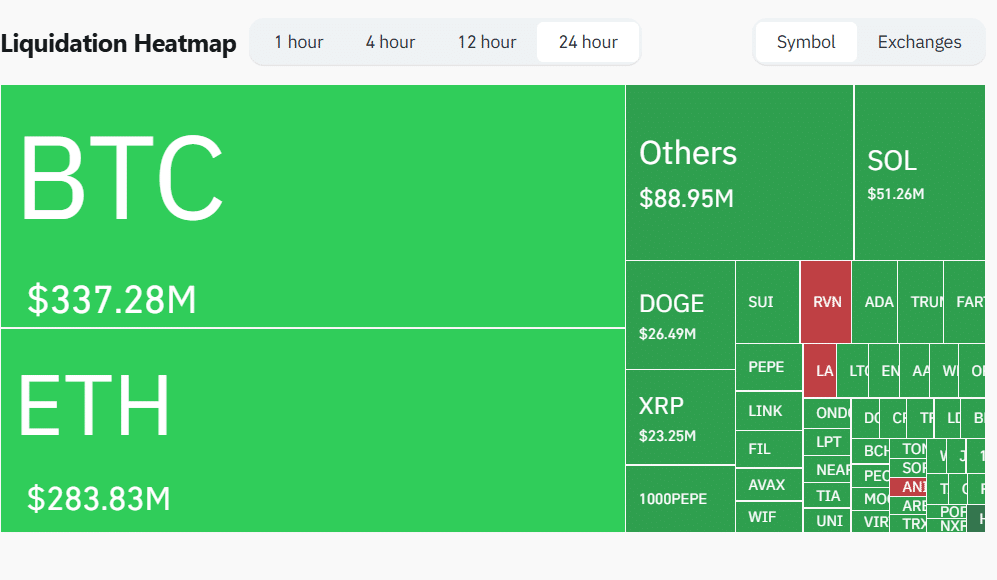Switch to 4 hour timeframe
Viewport: 997px width, 580px height.
pyautogui.click(x=390, y=42)
